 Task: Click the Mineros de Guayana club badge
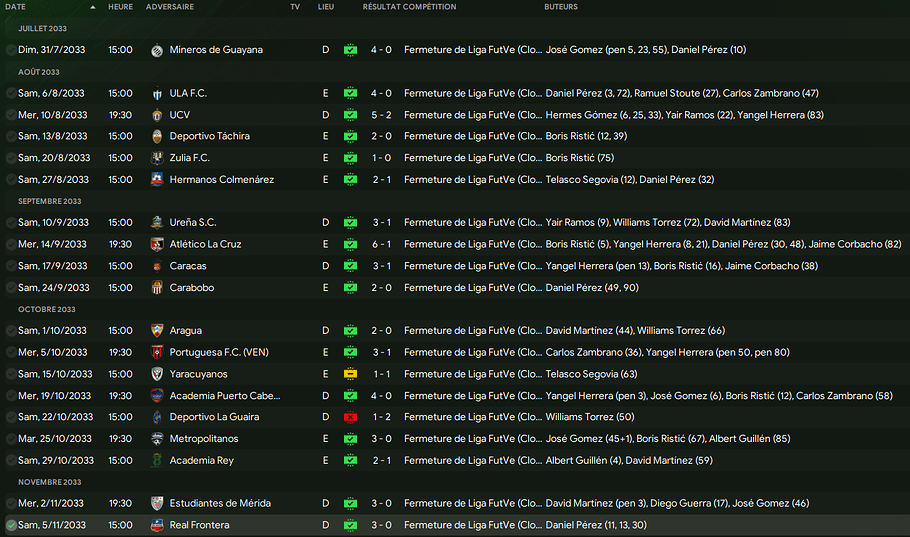click(x=156, y=50)
